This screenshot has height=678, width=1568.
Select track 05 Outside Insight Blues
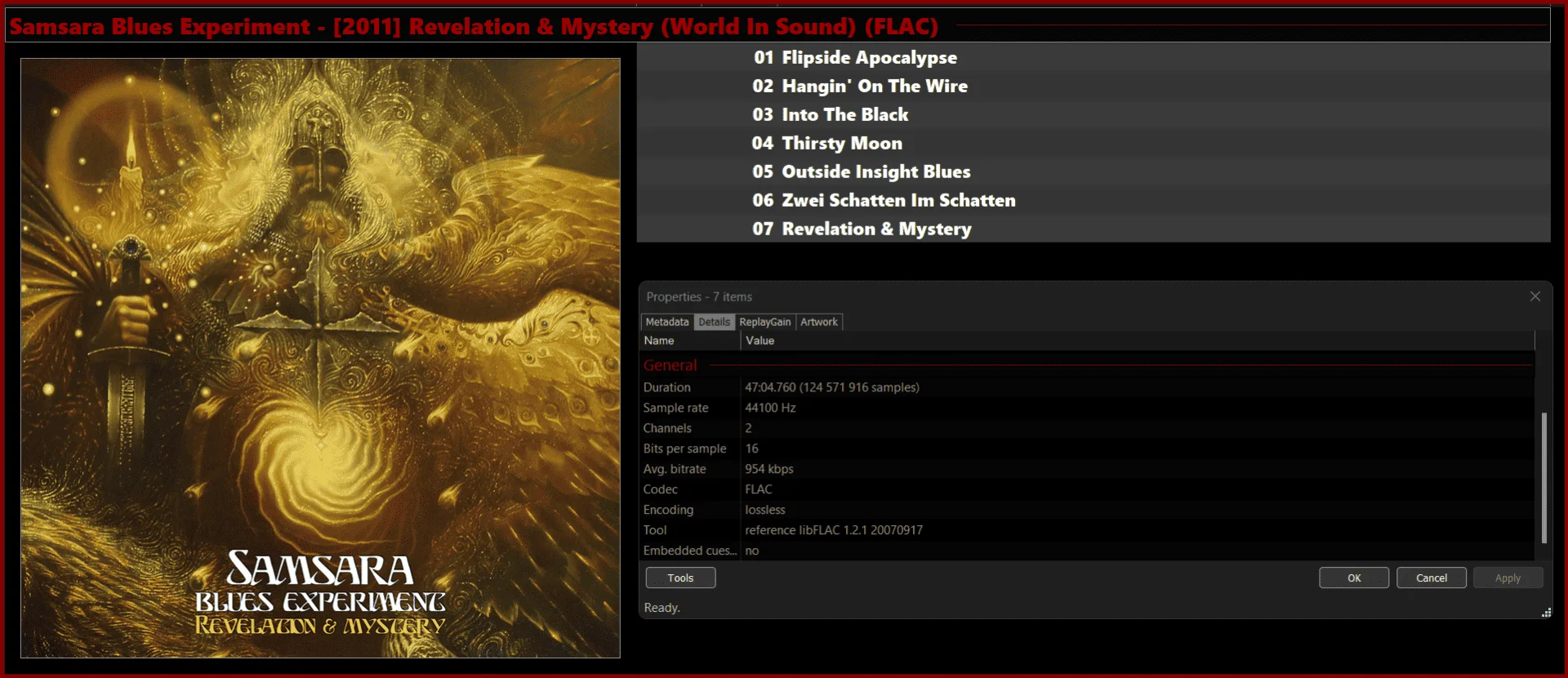(1094, 172)
